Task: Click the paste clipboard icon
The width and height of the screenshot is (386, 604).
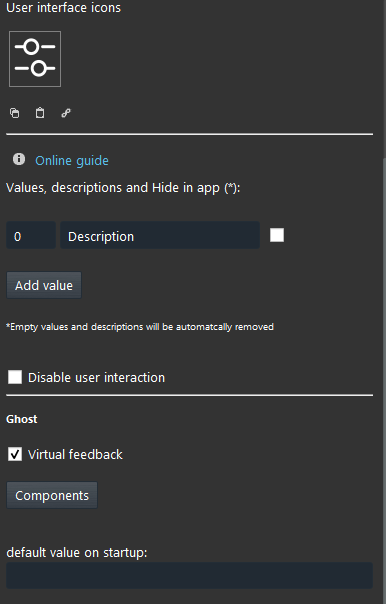Action: (40, 113)
